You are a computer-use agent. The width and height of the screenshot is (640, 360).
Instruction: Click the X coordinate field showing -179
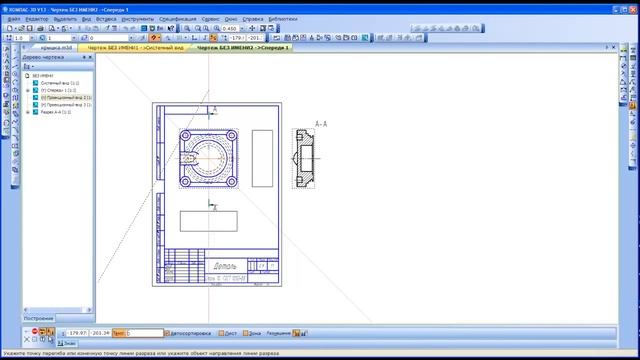(x=238, y=38)
